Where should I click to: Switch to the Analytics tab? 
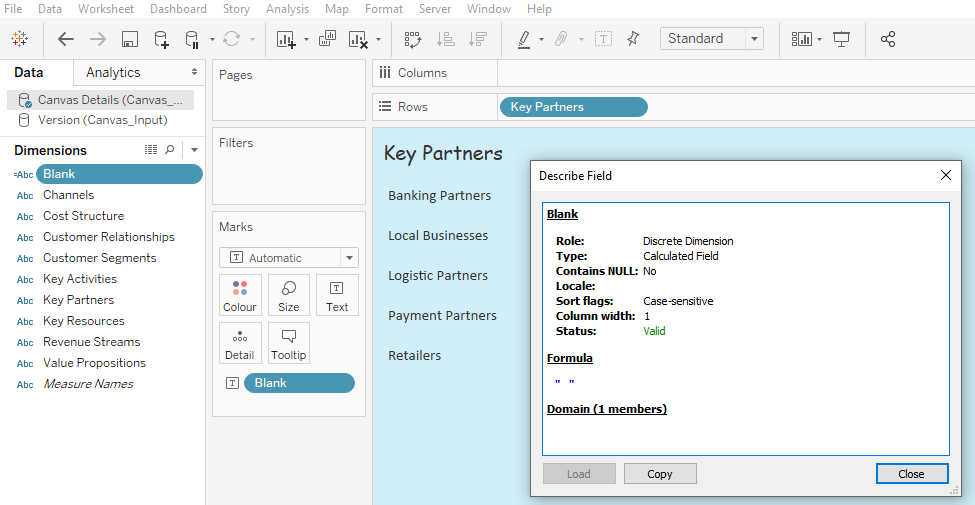pyautogui.click(x=113, y=72)
